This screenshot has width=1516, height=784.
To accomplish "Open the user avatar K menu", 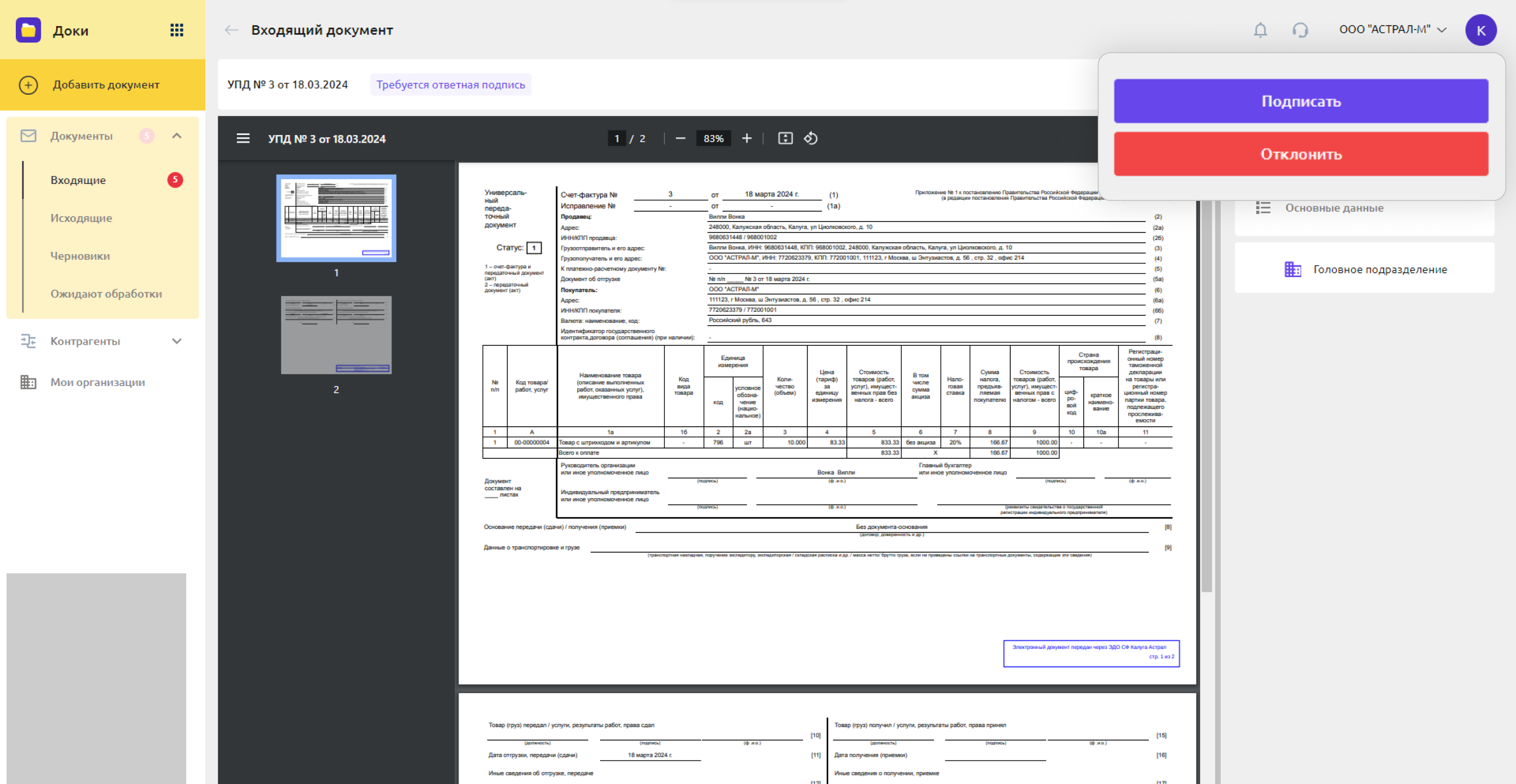I will [x=1480, y=30].
